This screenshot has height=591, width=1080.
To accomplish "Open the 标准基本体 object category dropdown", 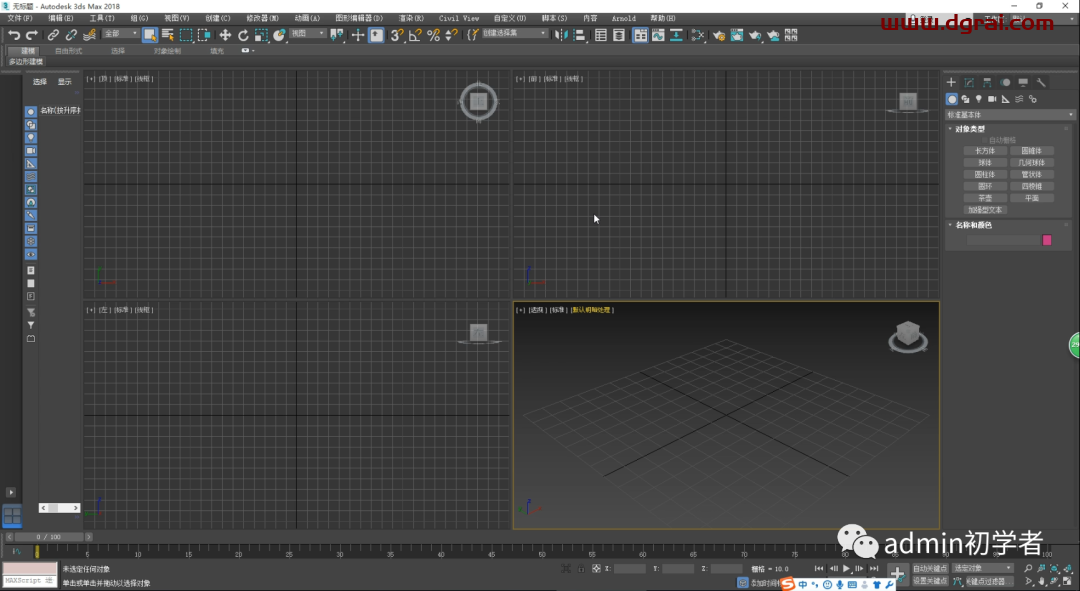I will point(1010,114).
